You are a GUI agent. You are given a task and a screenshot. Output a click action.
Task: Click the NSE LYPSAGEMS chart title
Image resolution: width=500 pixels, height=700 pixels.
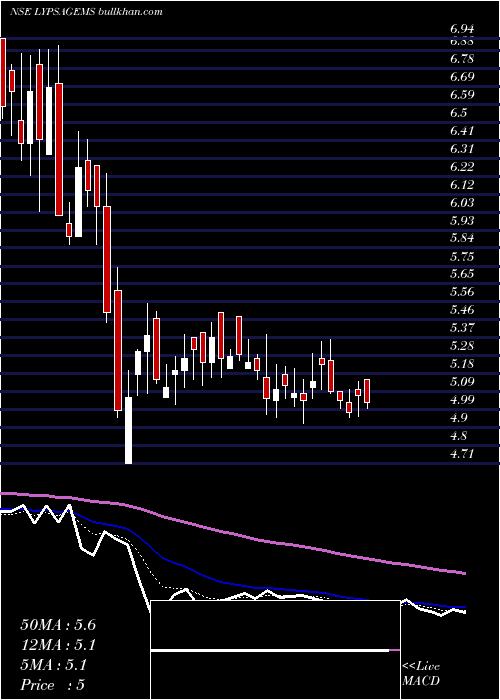click(52, 12)
